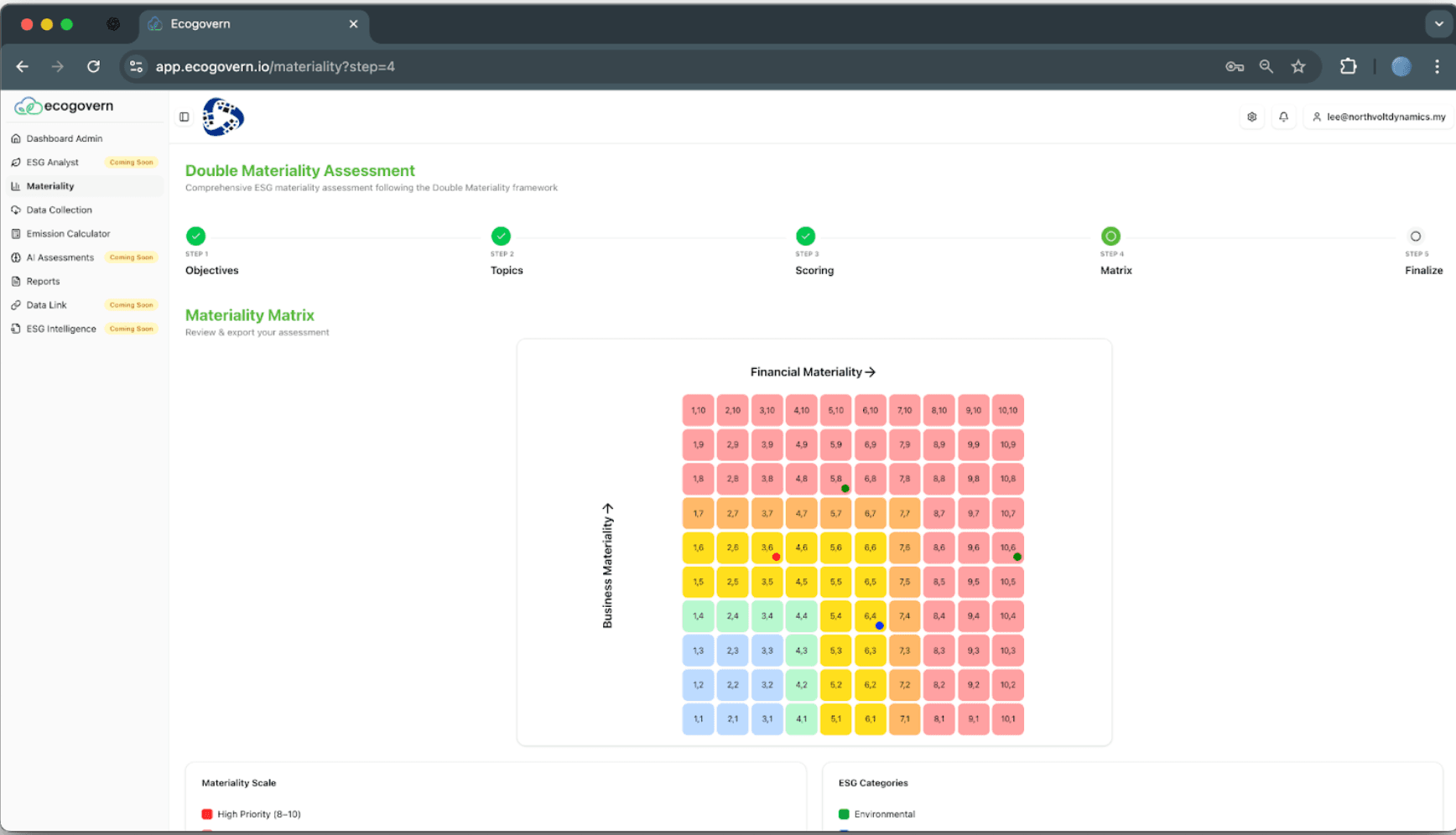Image resolution: width=1456 pixels, height=835 pixels.
Task: Open browser zoom magnifier icon
Action: pyautogui.click(x=1266, y=67)
